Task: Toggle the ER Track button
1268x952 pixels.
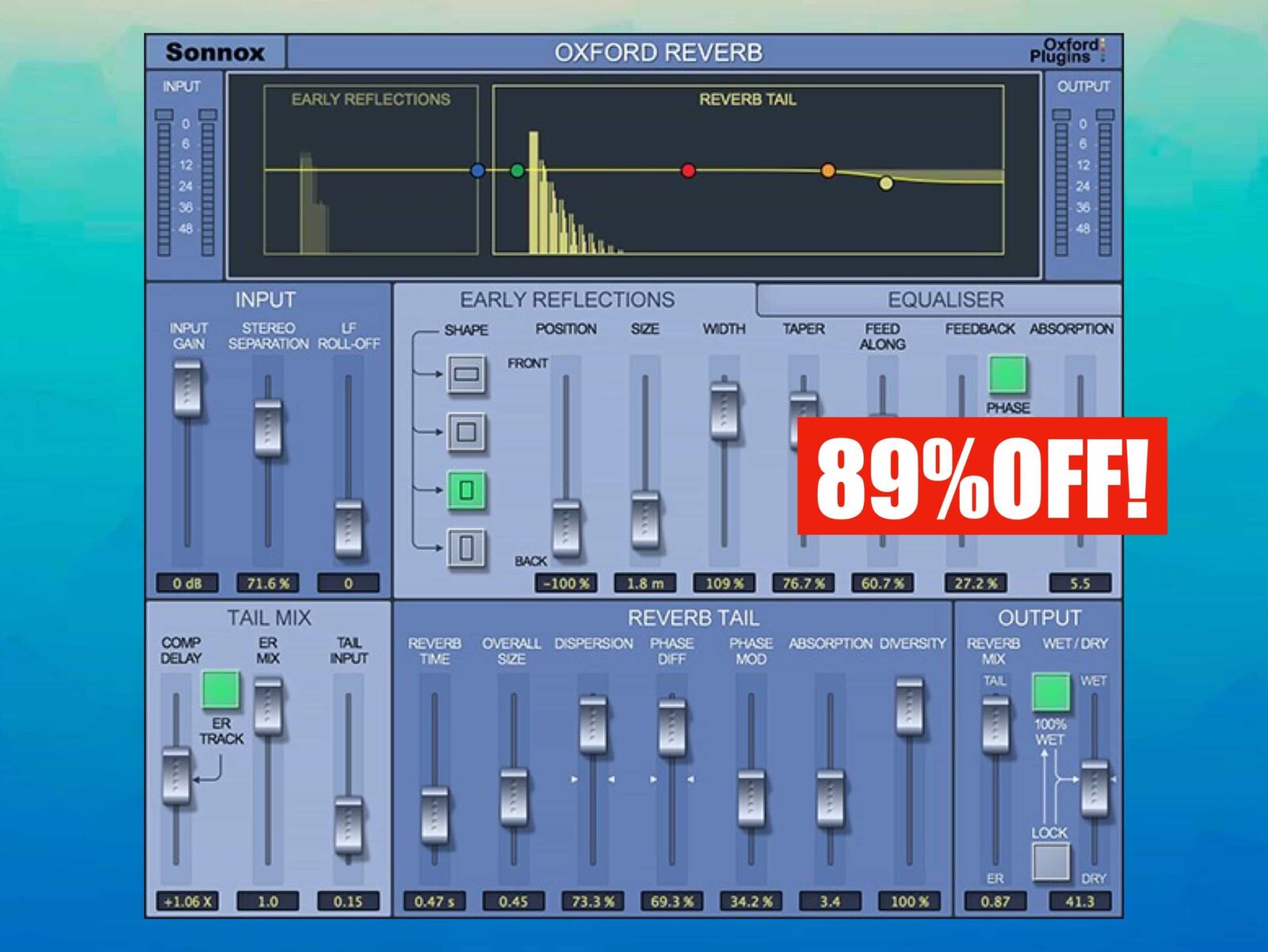Action: click(x=220, y=690)
